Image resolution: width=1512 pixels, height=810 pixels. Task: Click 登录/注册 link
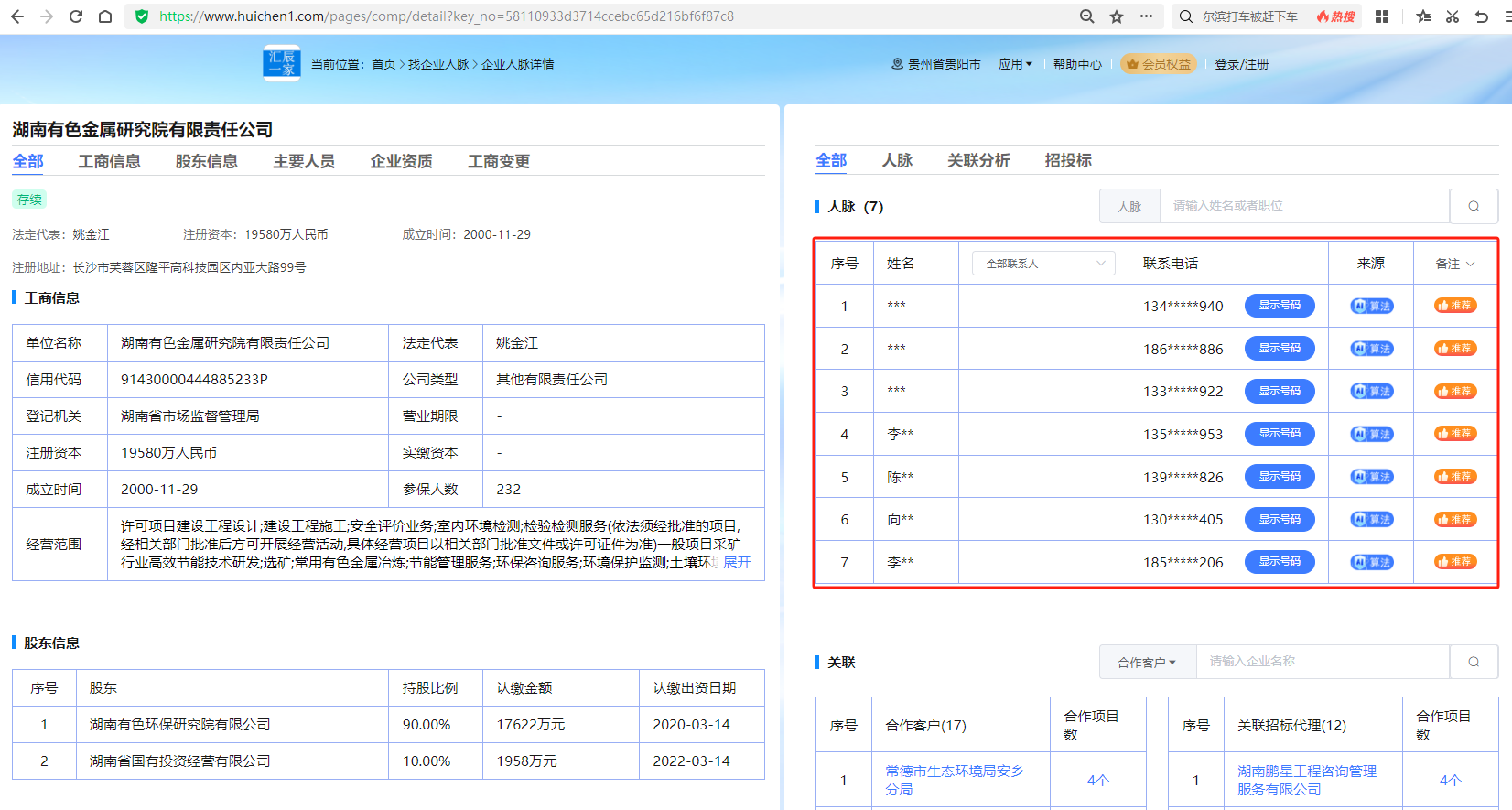tap(1241, 64)
